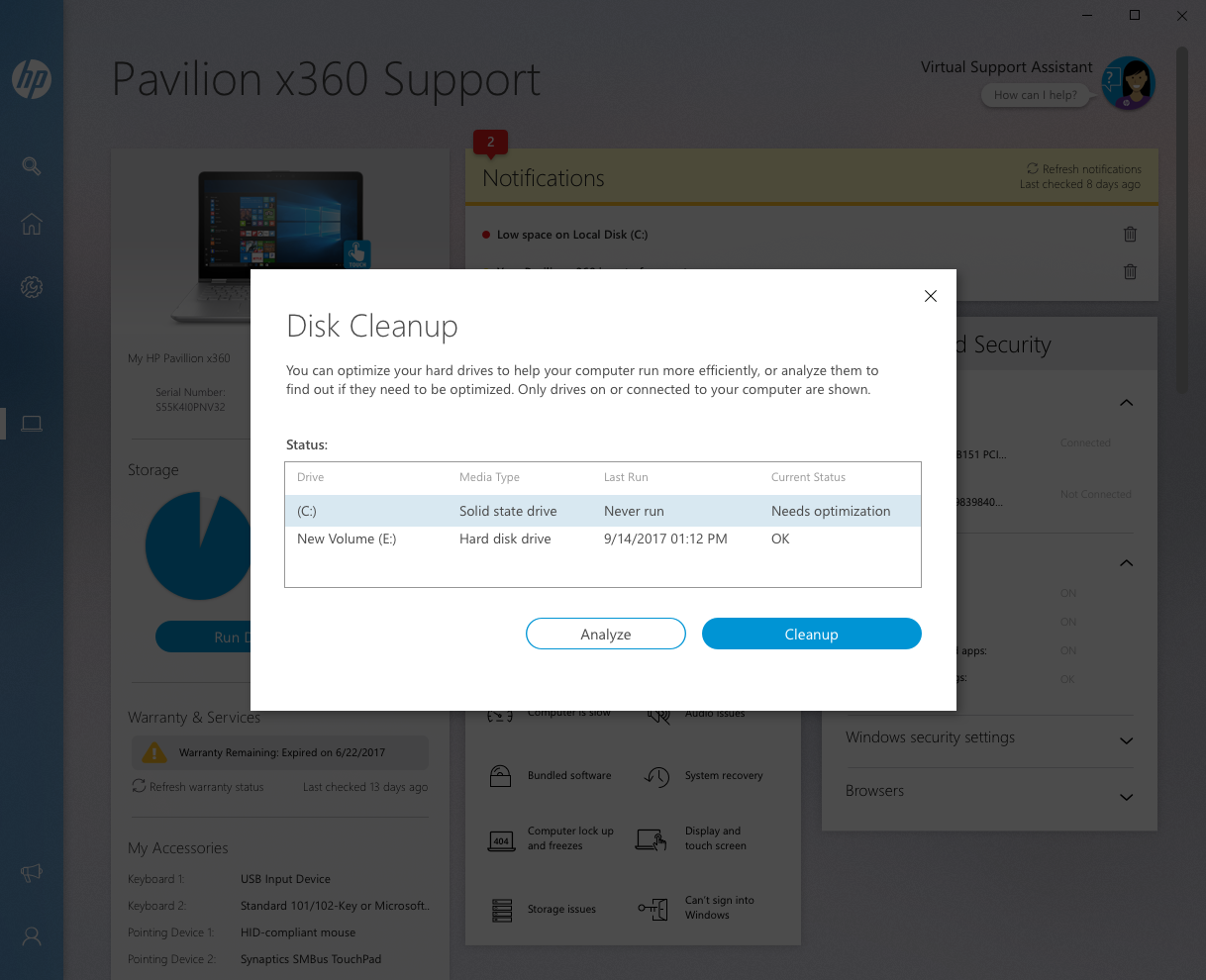The height and width of the screenshot is (980, 1206).
Task: Click the Current Status column header
Action: (x=808, y=477)
